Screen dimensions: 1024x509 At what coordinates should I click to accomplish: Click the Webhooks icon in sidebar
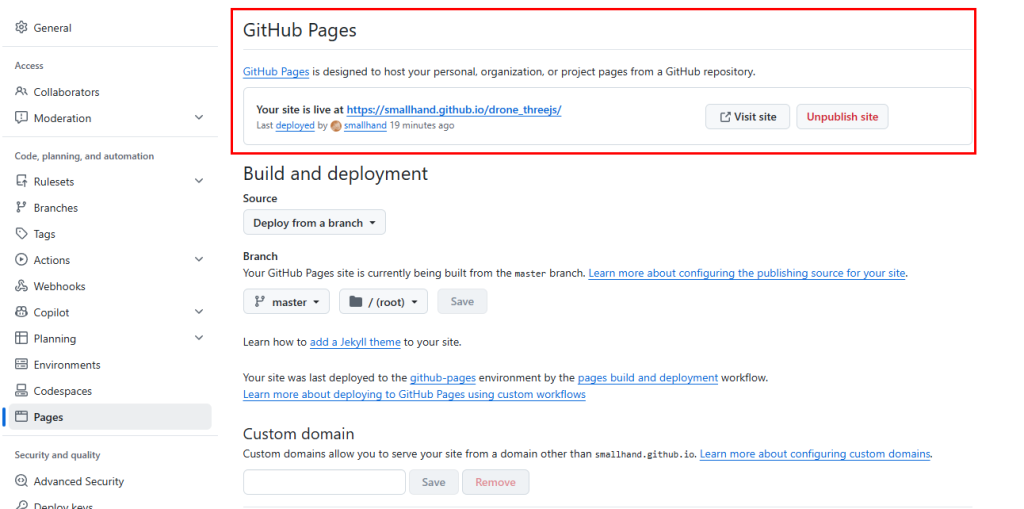tap(22, 286)
